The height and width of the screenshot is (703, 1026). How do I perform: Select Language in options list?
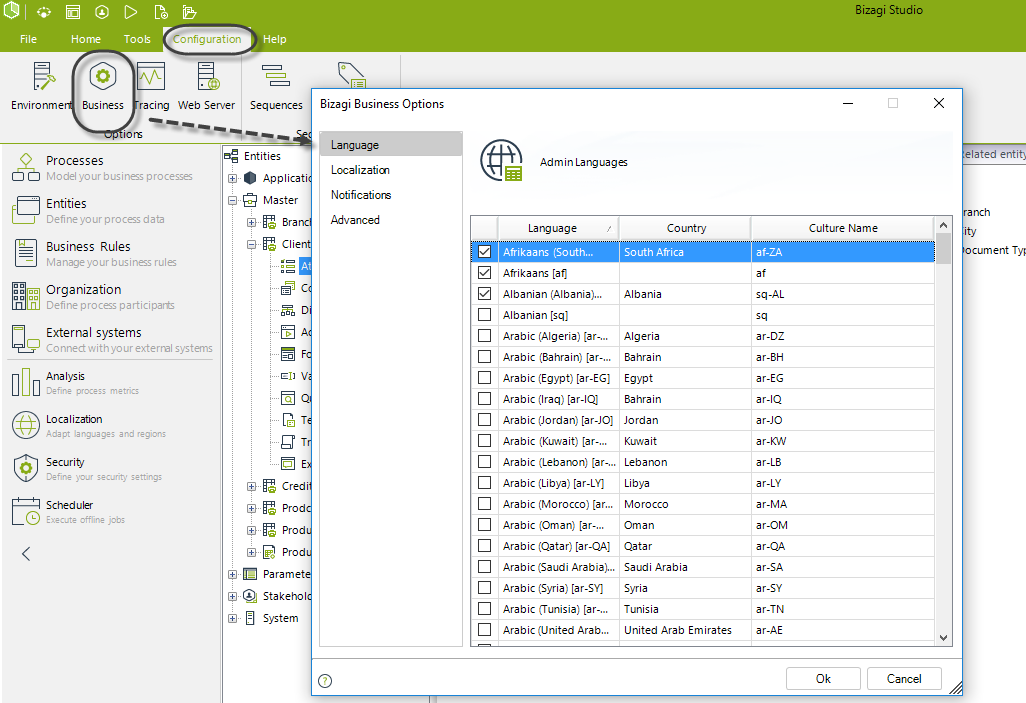click(x=391, y=145)
